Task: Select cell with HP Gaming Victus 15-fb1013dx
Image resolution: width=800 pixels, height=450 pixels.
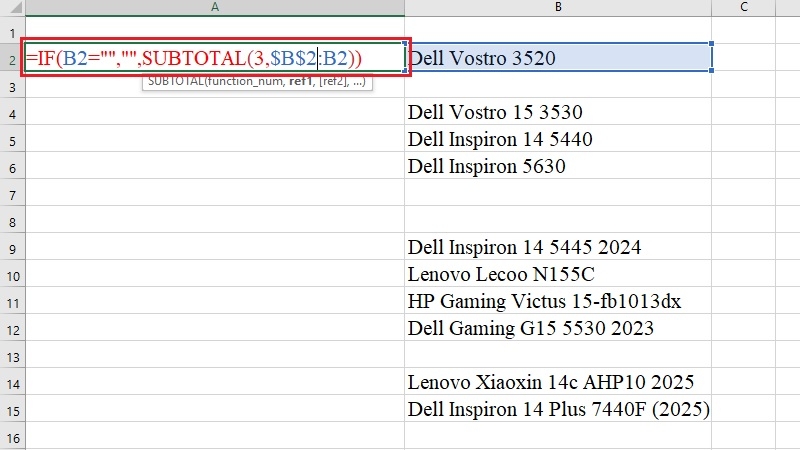Action: pos(558,301)
